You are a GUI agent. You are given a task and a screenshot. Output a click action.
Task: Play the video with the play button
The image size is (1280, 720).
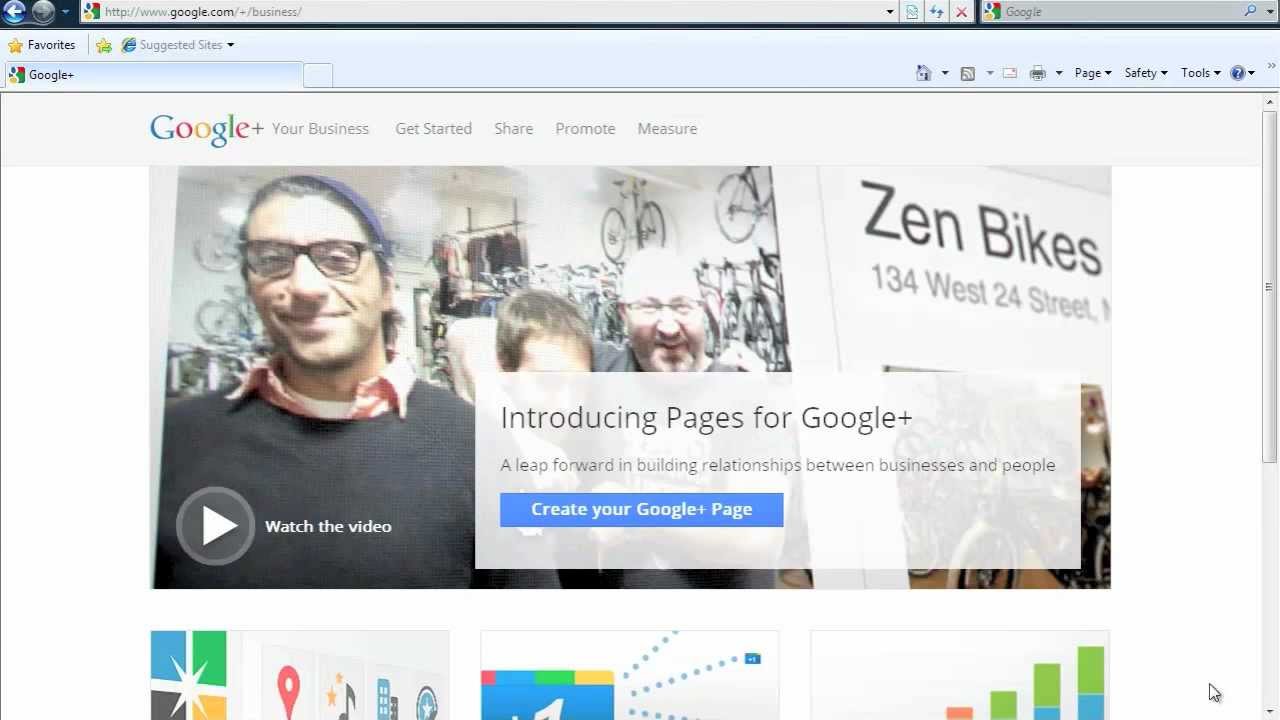click(x=216, y=526)
